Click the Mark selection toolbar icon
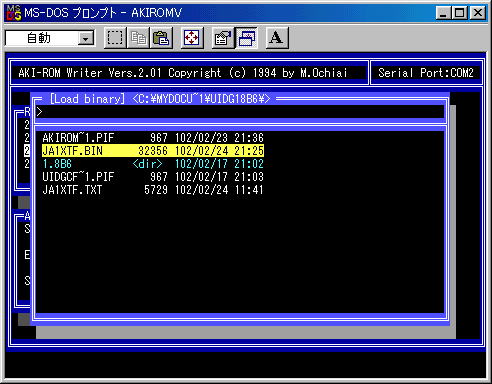Screen dimensions: 492x384 coord(115,38)
